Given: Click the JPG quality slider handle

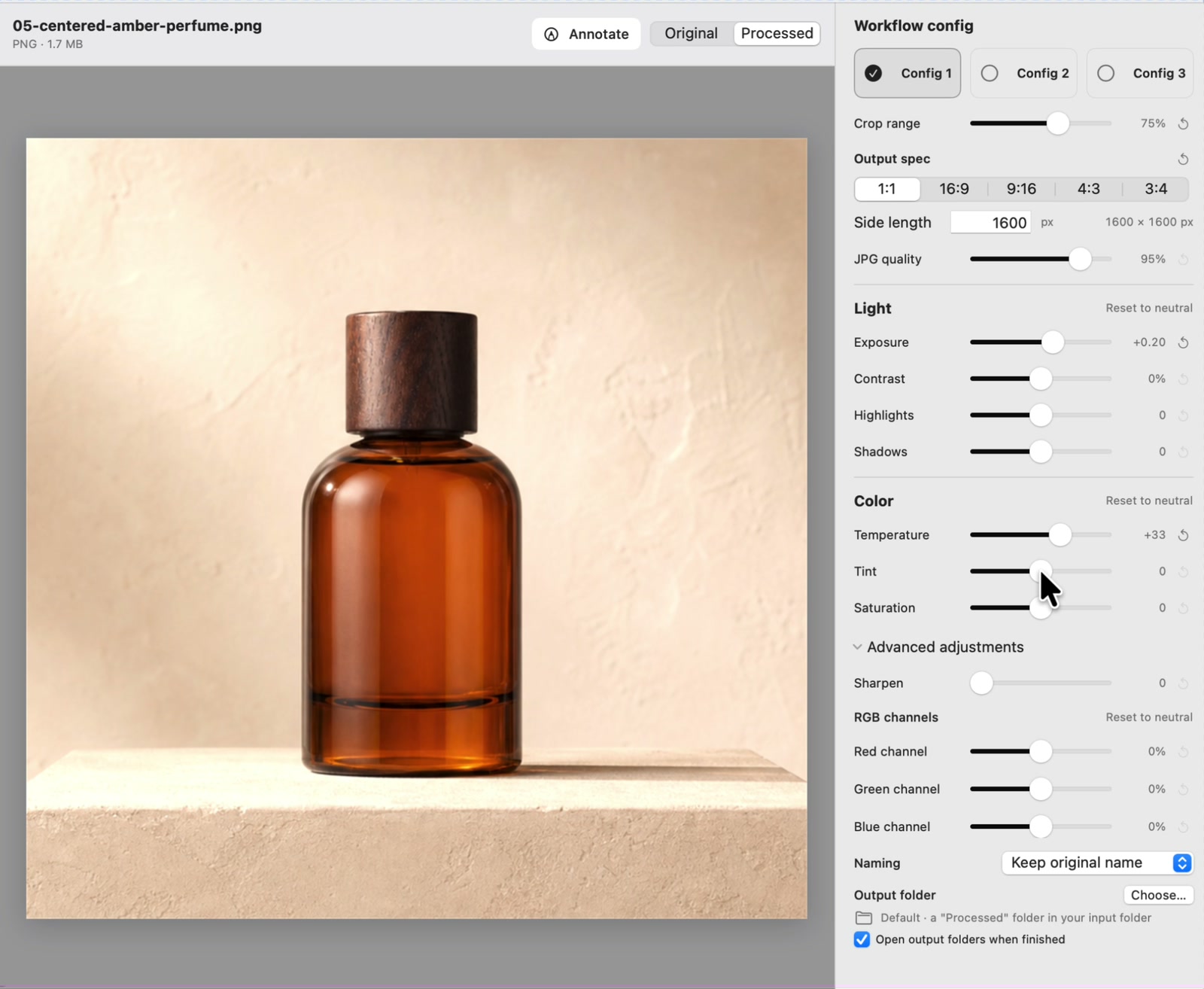Looking at the screenshot, I should point(1081,259).
